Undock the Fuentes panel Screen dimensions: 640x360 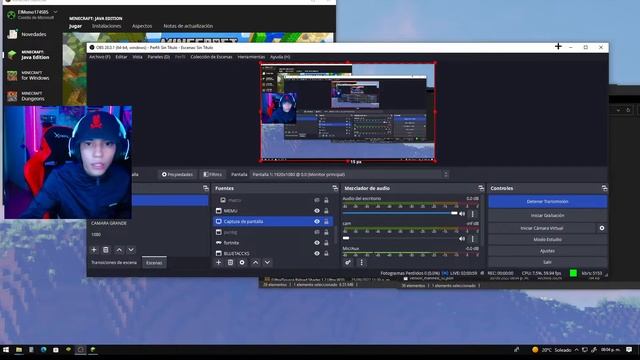tap(335, 188)
